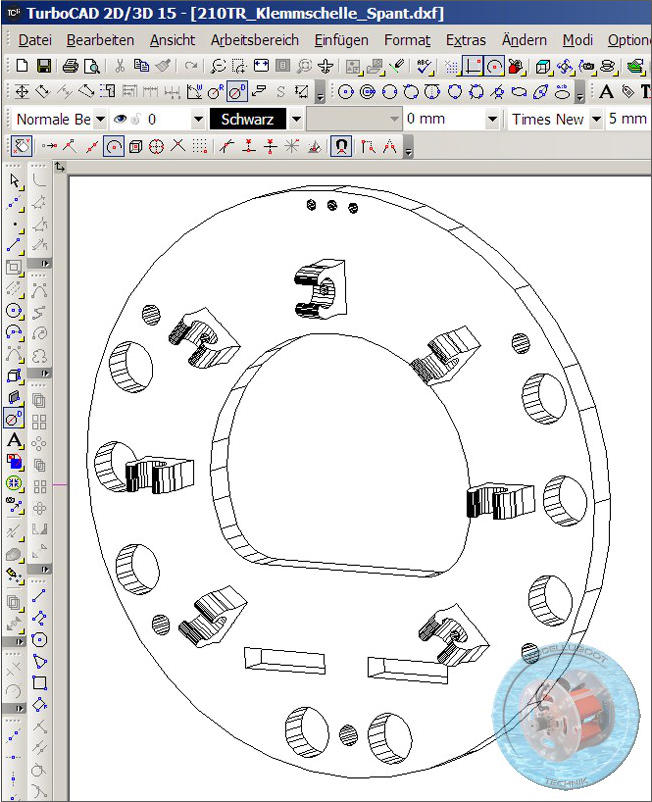652x802 pixels.
Task: Select the Concentric circle tool
Action: click(367, 92)
